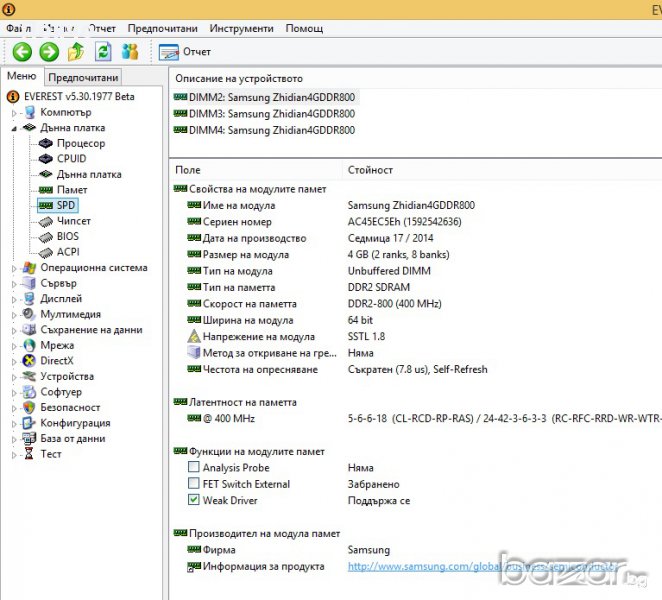Click the users icon in the toolbar
The height and width of the screenshot is (600, 662).
pyautogui.click(x=130, y=52)
